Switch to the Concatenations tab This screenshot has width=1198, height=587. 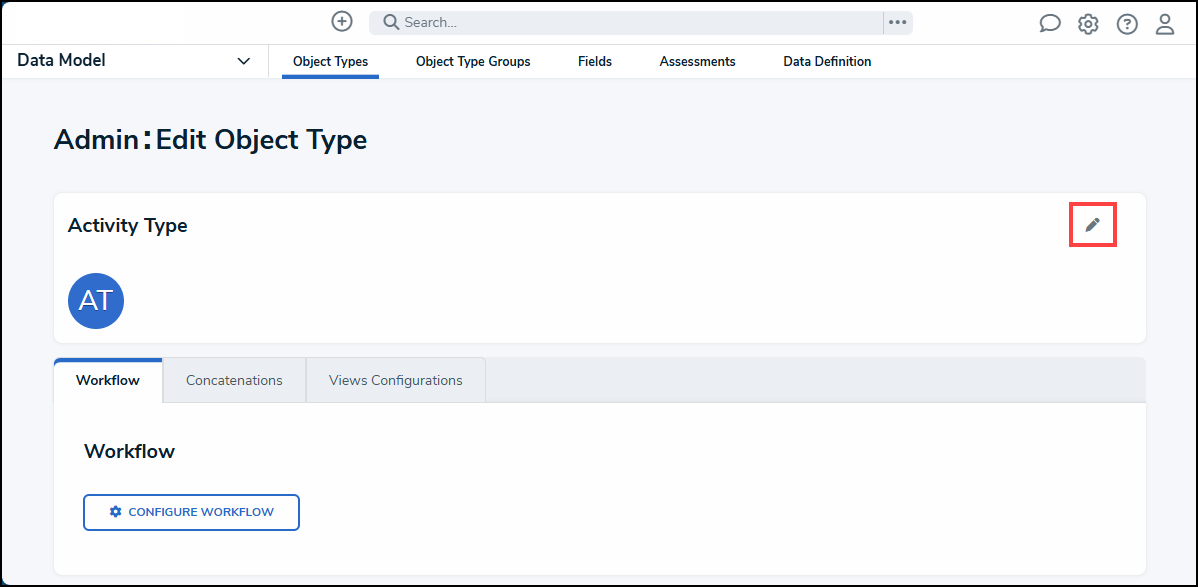click(234, 380)
